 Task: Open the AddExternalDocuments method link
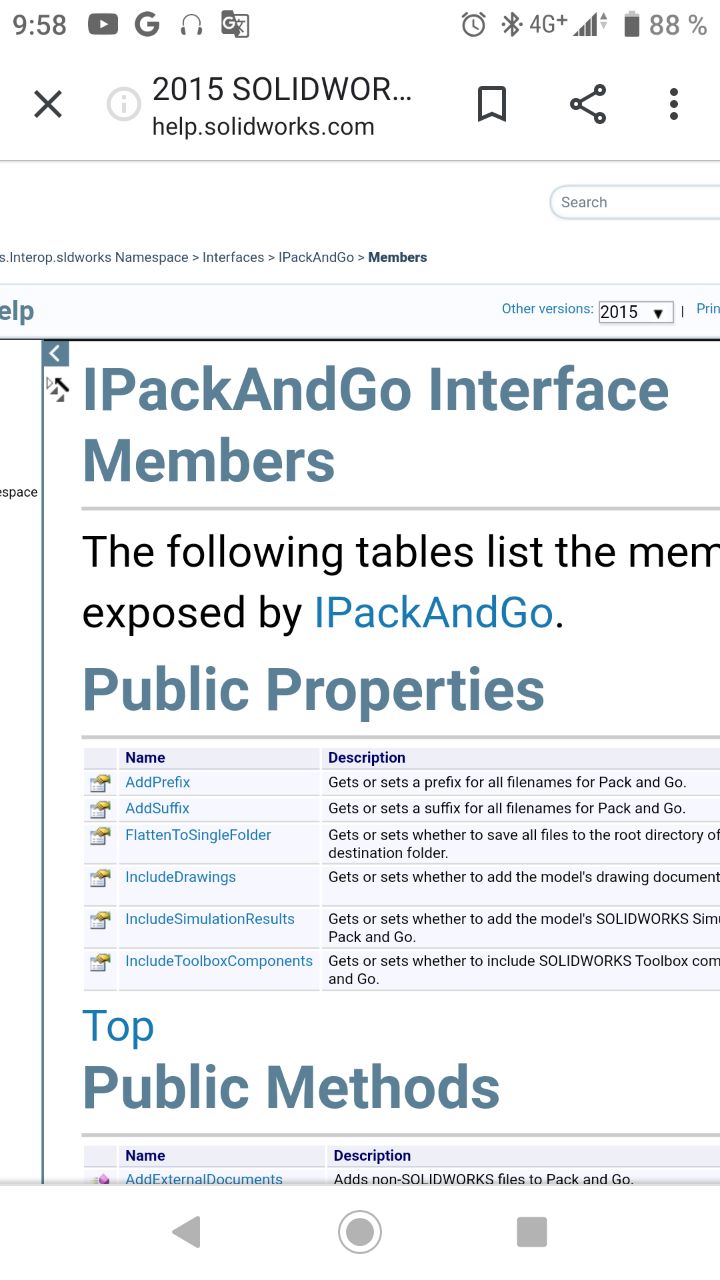(x=204, y=1179)
